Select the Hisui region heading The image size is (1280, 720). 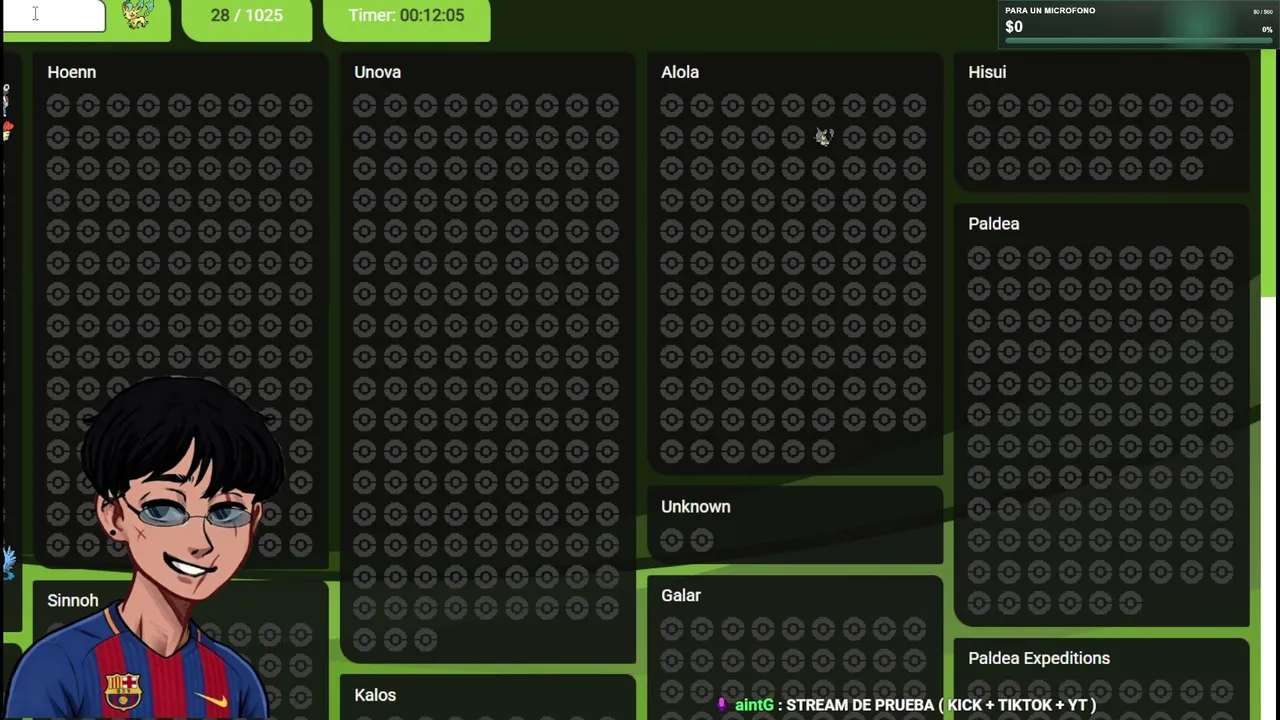coord(987,72)
